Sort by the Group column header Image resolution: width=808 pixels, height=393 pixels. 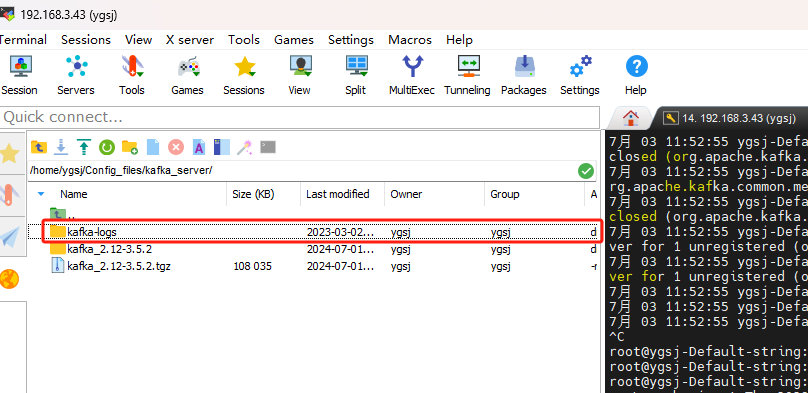505,194
